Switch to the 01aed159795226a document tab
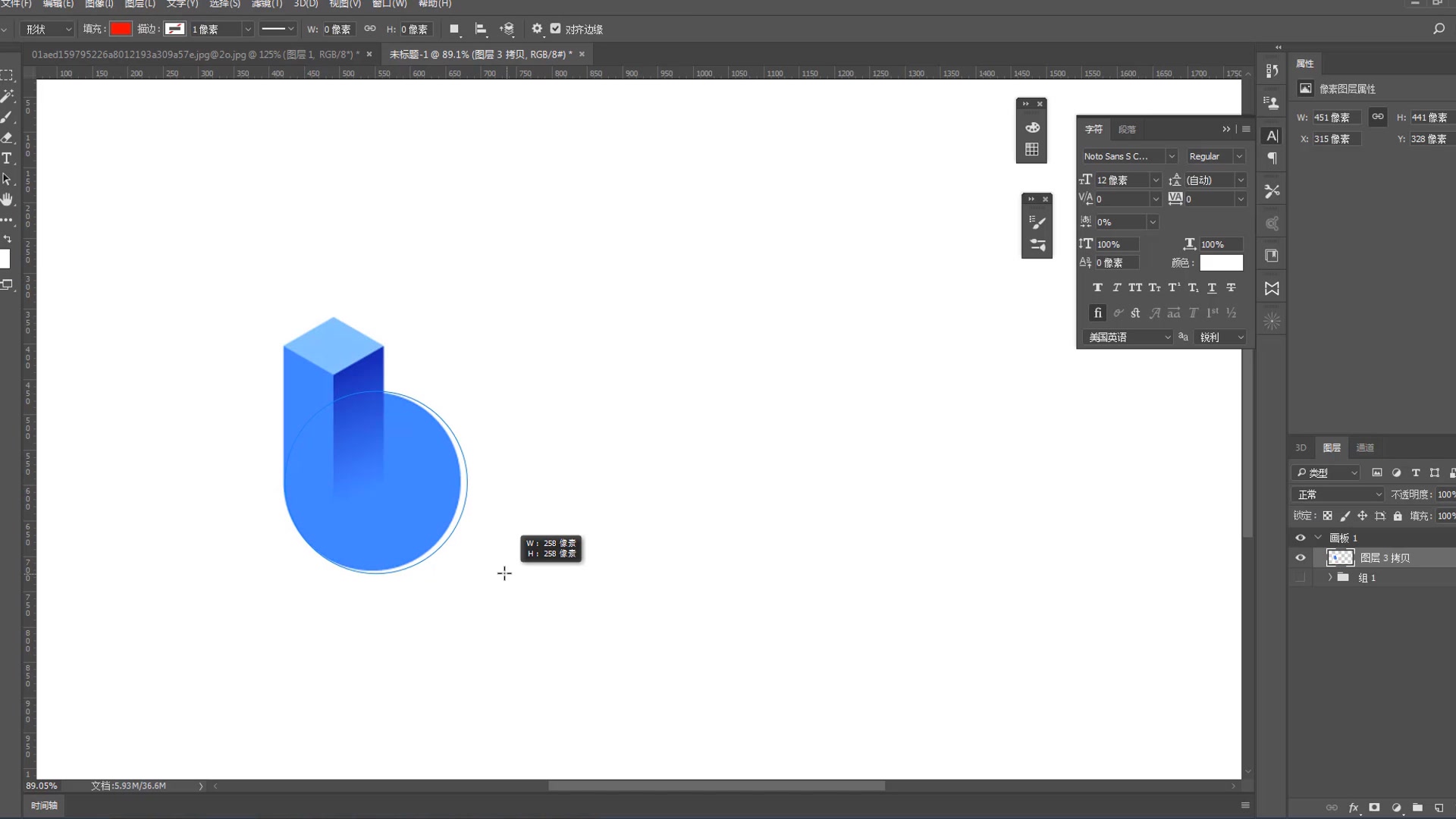This screenshot has width=1456, height=819. point(193,55)
